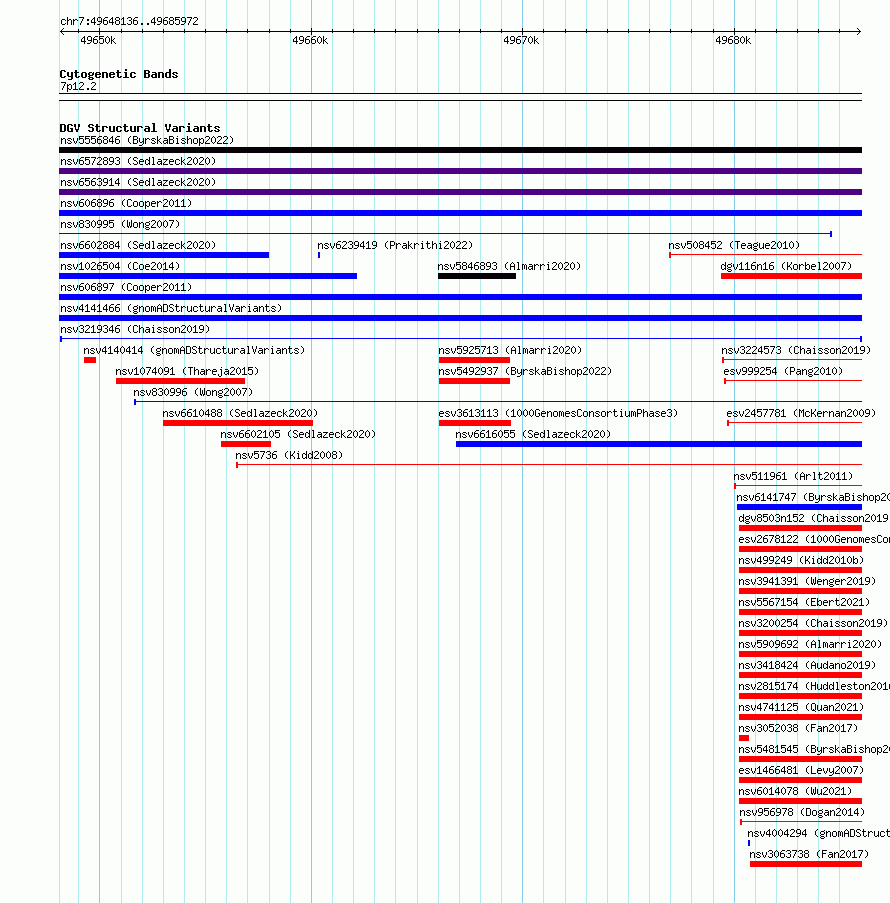The image size is (890, 903).
Task: Open nsv5925713 (Almarri2020) label
Action: pyautogui.click(x=510, y=351)
